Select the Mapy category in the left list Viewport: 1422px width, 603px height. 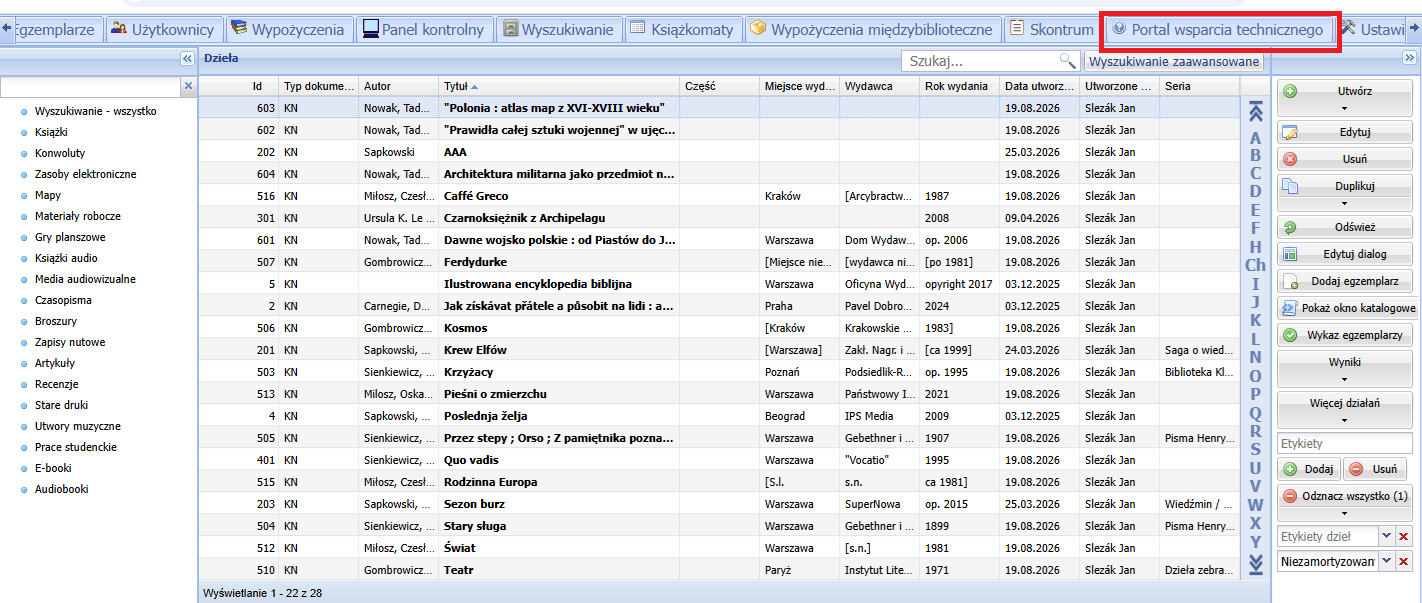pyautogui.click(x=48, y=195)
